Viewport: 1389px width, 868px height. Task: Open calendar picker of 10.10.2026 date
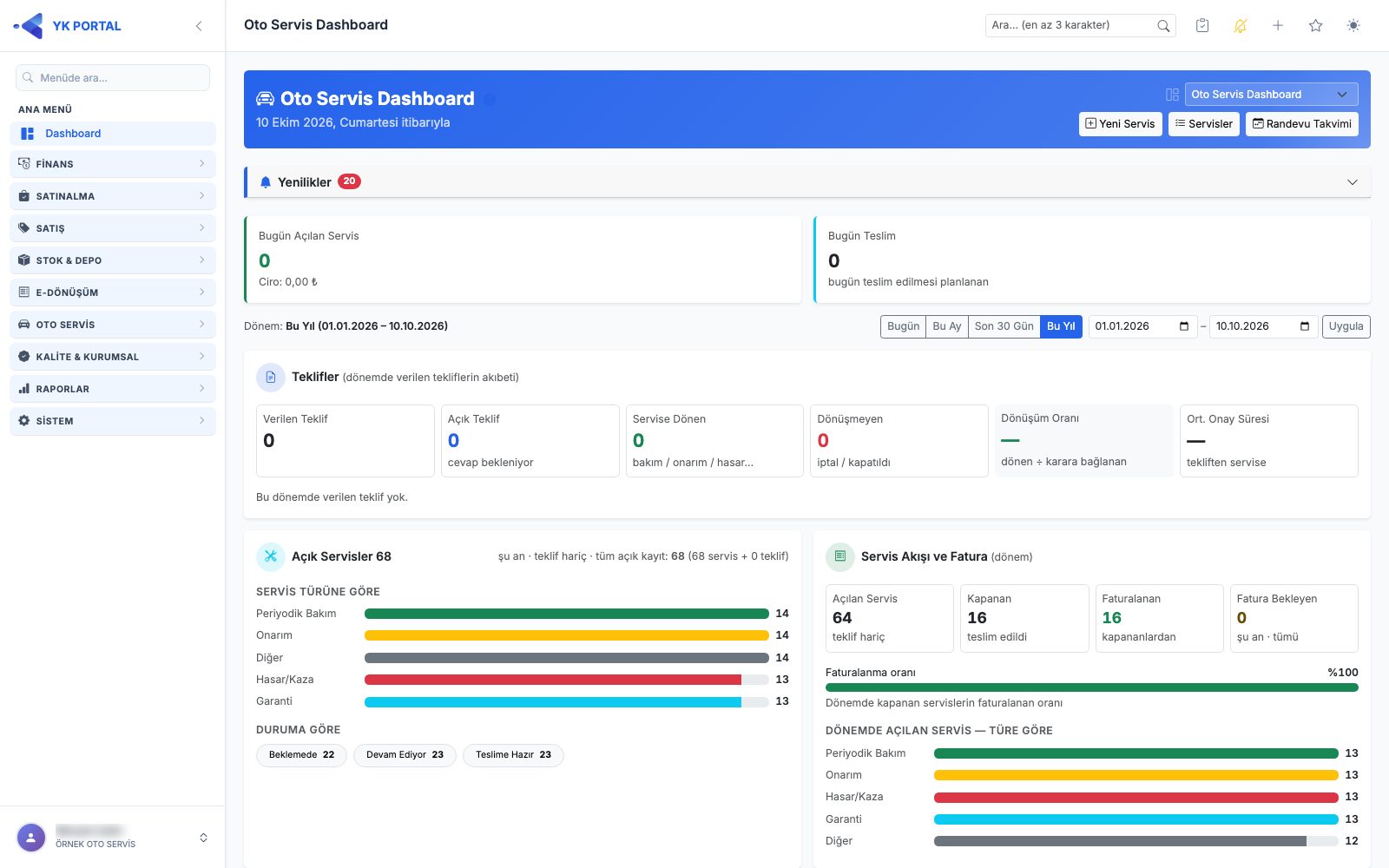coord(1305,326)
